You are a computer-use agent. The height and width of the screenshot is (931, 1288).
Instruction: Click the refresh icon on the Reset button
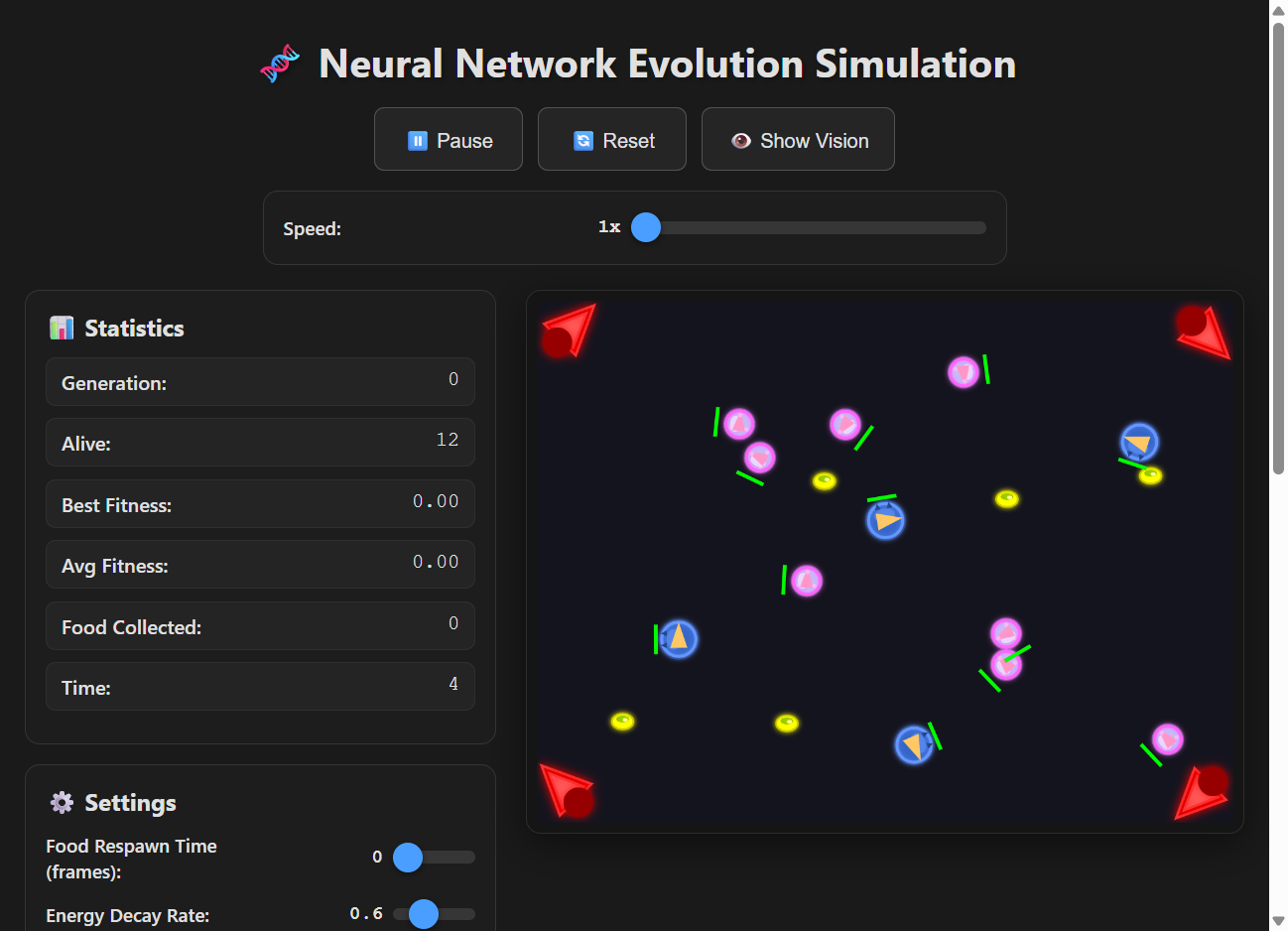click(581, 140)
